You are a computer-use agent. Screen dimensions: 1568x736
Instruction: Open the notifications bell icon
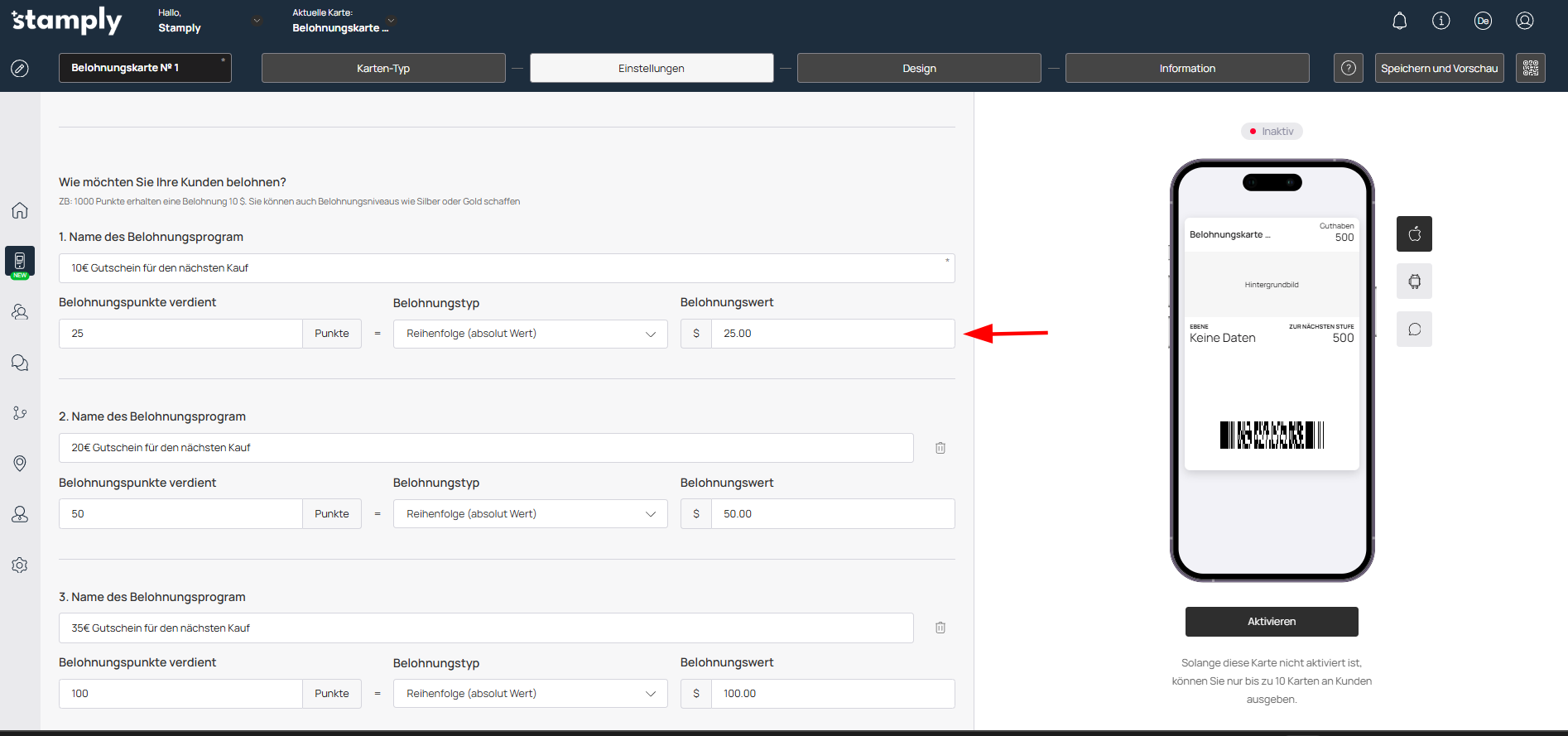click(x=1399, y=22)
